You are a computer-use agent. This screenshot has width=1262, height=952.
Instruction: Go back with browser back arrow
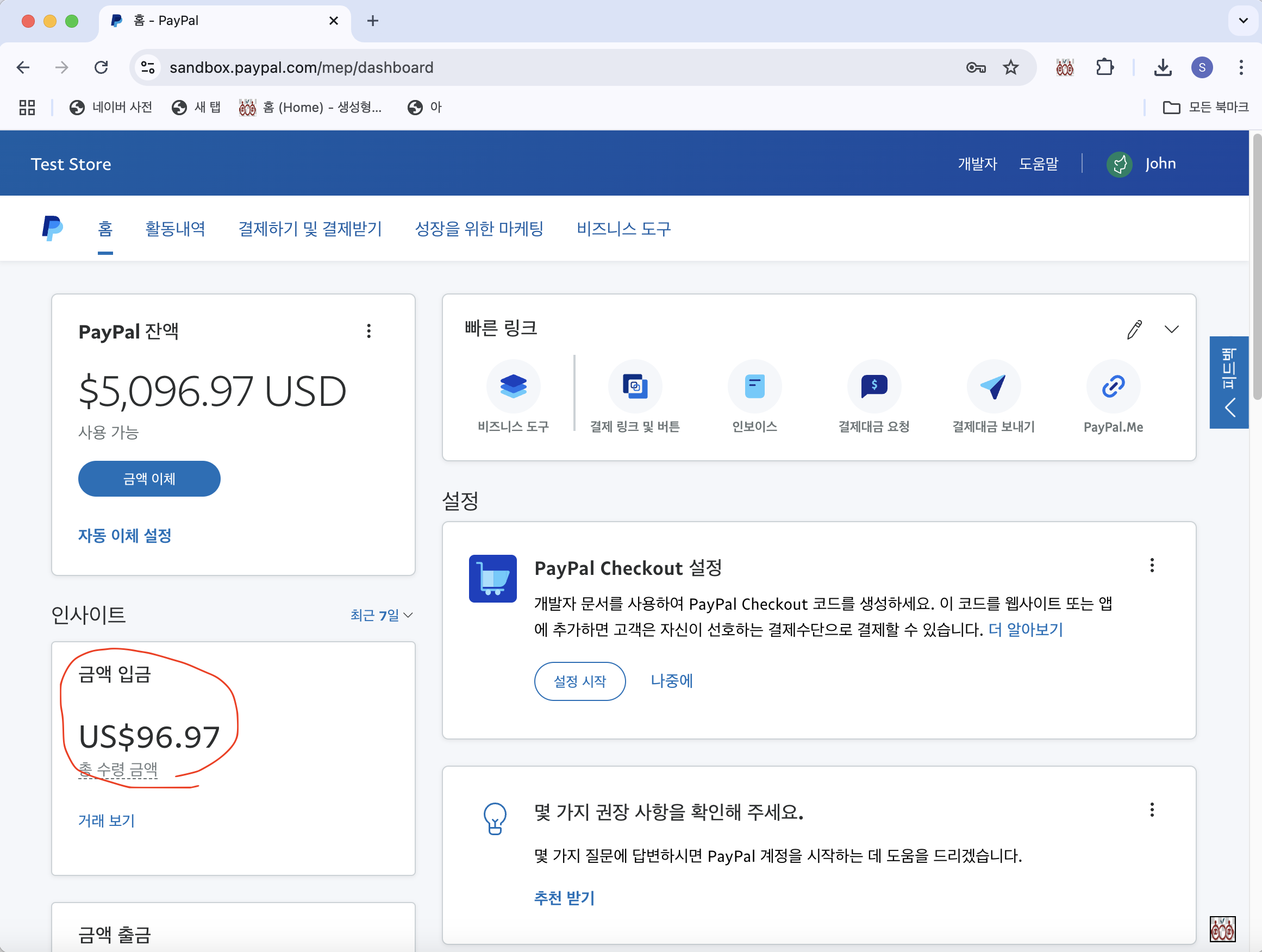pos(23,67)
